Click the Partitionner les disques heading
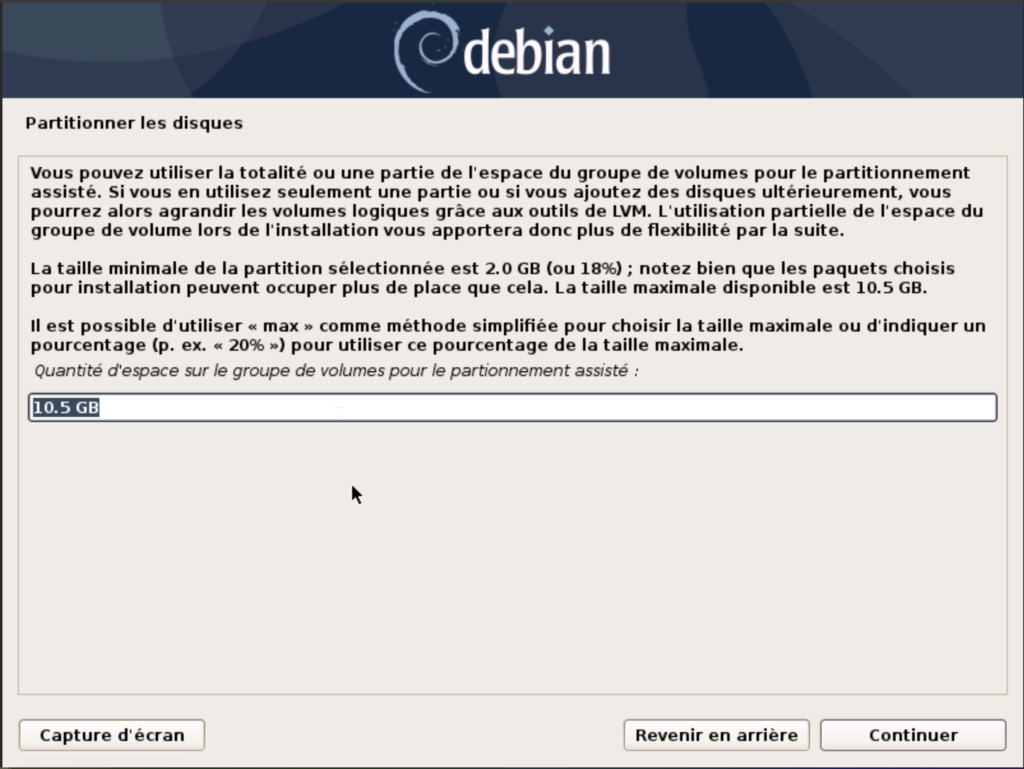 pyautogui.click(x=134, y=124)
